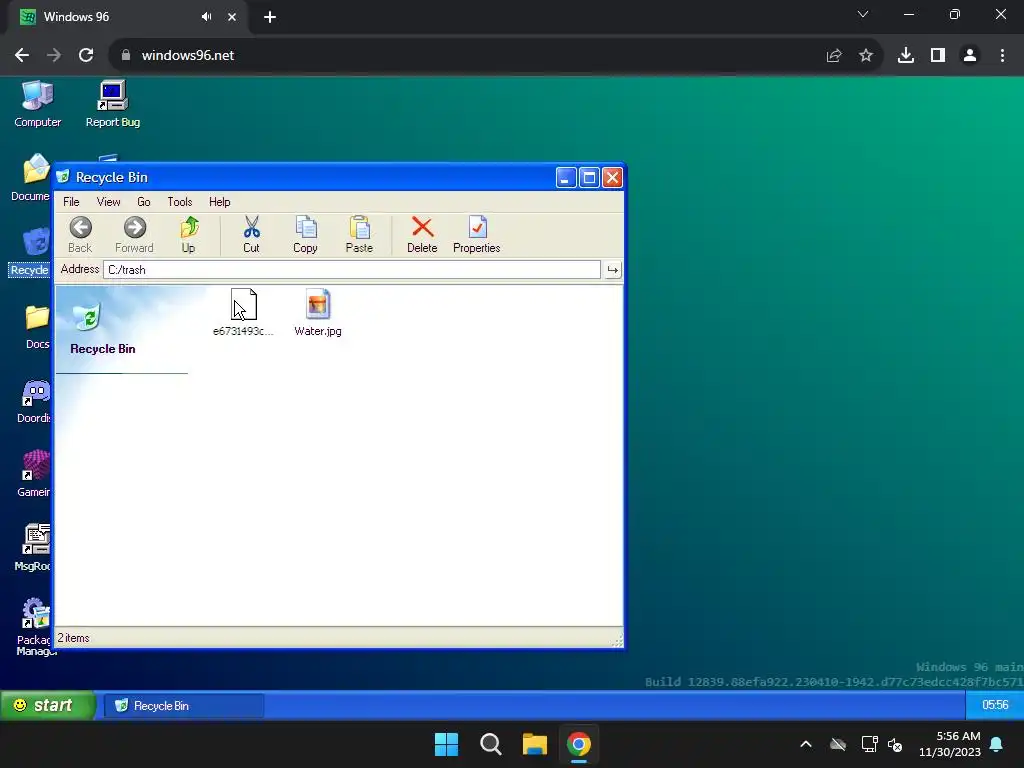The image size is (1024, 768).
Task: Click the Recycle Bin taskbar button
Action: coord(184,706)
